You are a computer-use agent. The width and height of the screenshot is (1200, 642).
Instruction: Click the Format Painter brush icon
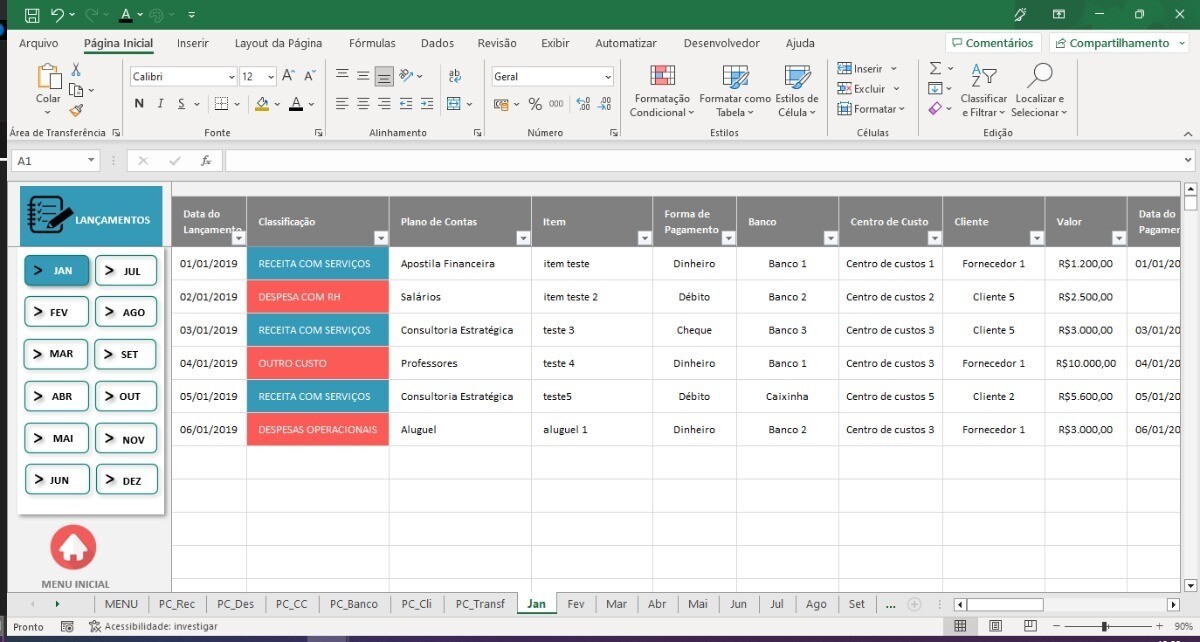click(76, 111)
